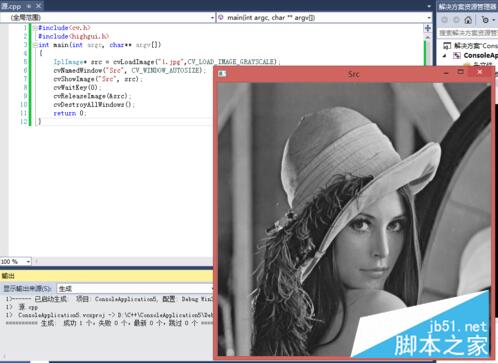The image size is (498, 363).
Task: Collapse the #include region on line 1
Action: (x=35, y=28)
